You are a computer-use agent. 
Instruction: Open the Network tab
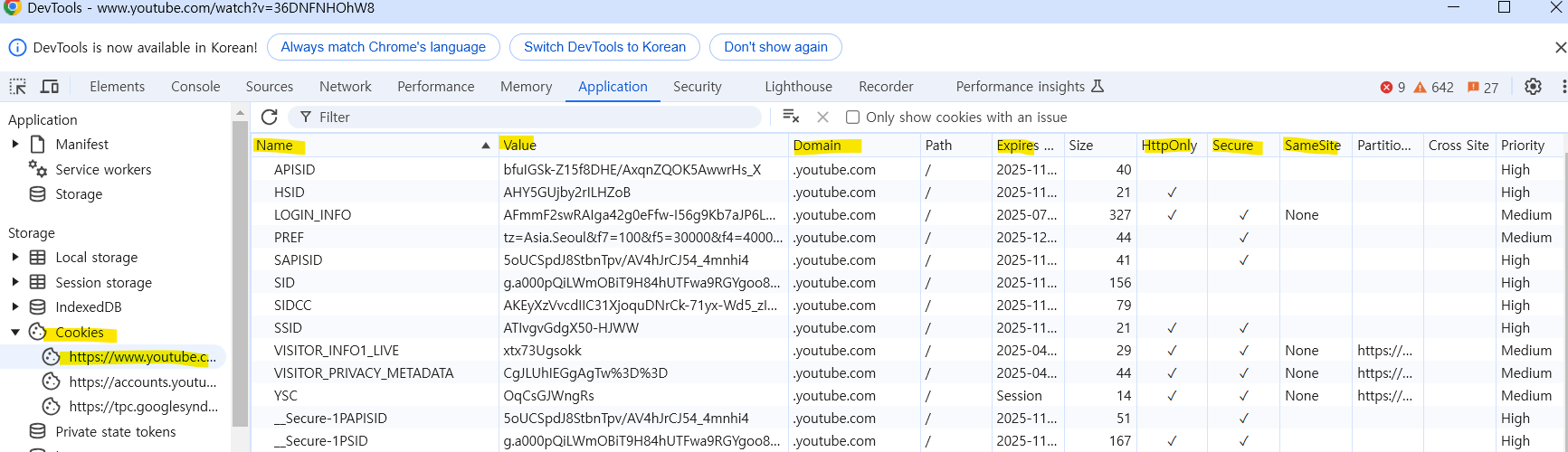[346, 87]
